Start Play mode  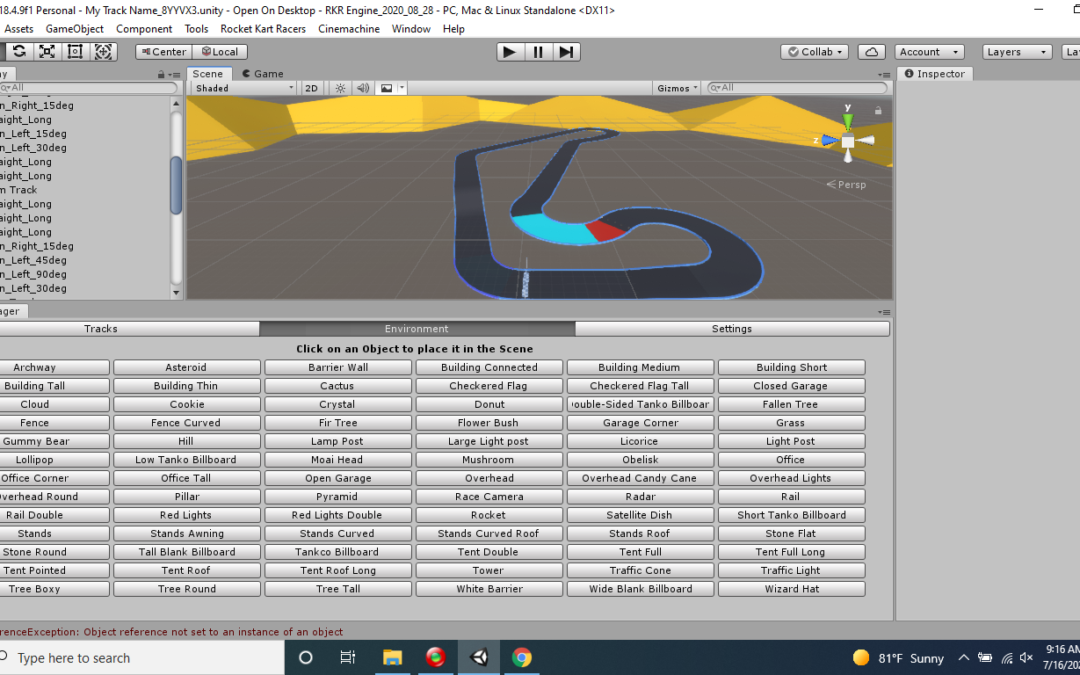pyautogui.click(x=510, y=52)
